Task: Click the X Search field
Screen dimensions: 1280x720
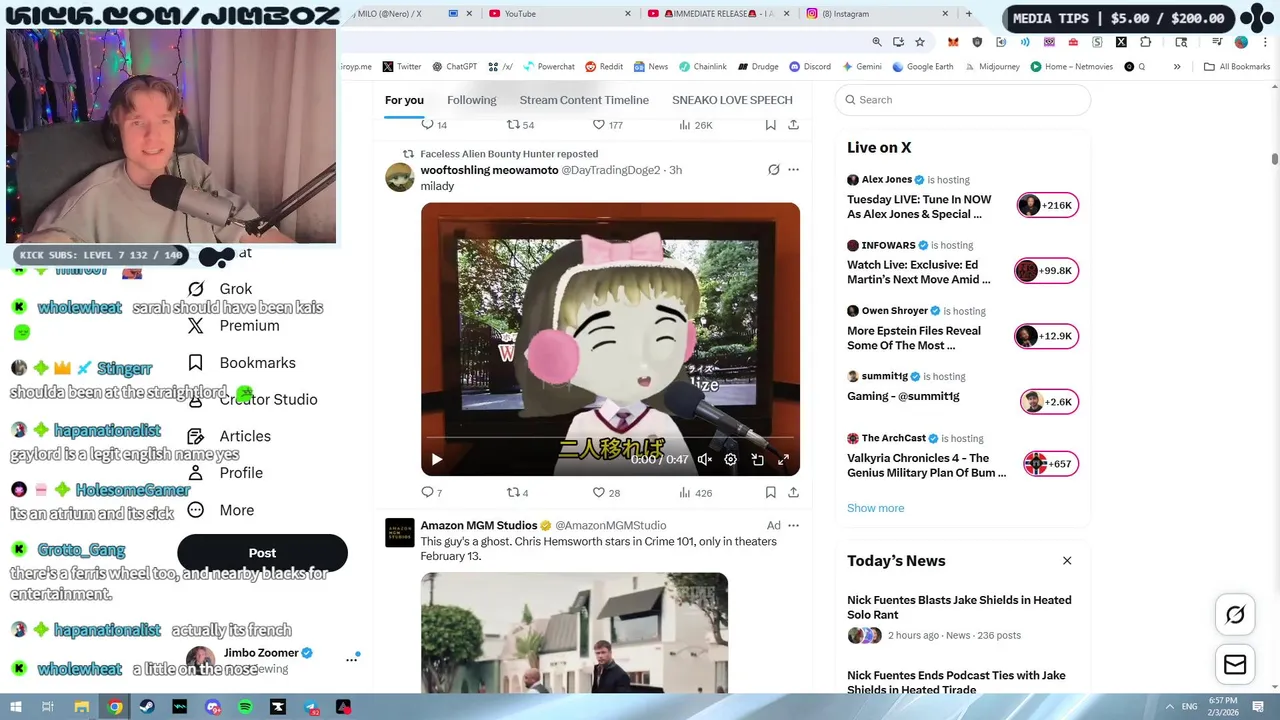Action: click(963, 100)
